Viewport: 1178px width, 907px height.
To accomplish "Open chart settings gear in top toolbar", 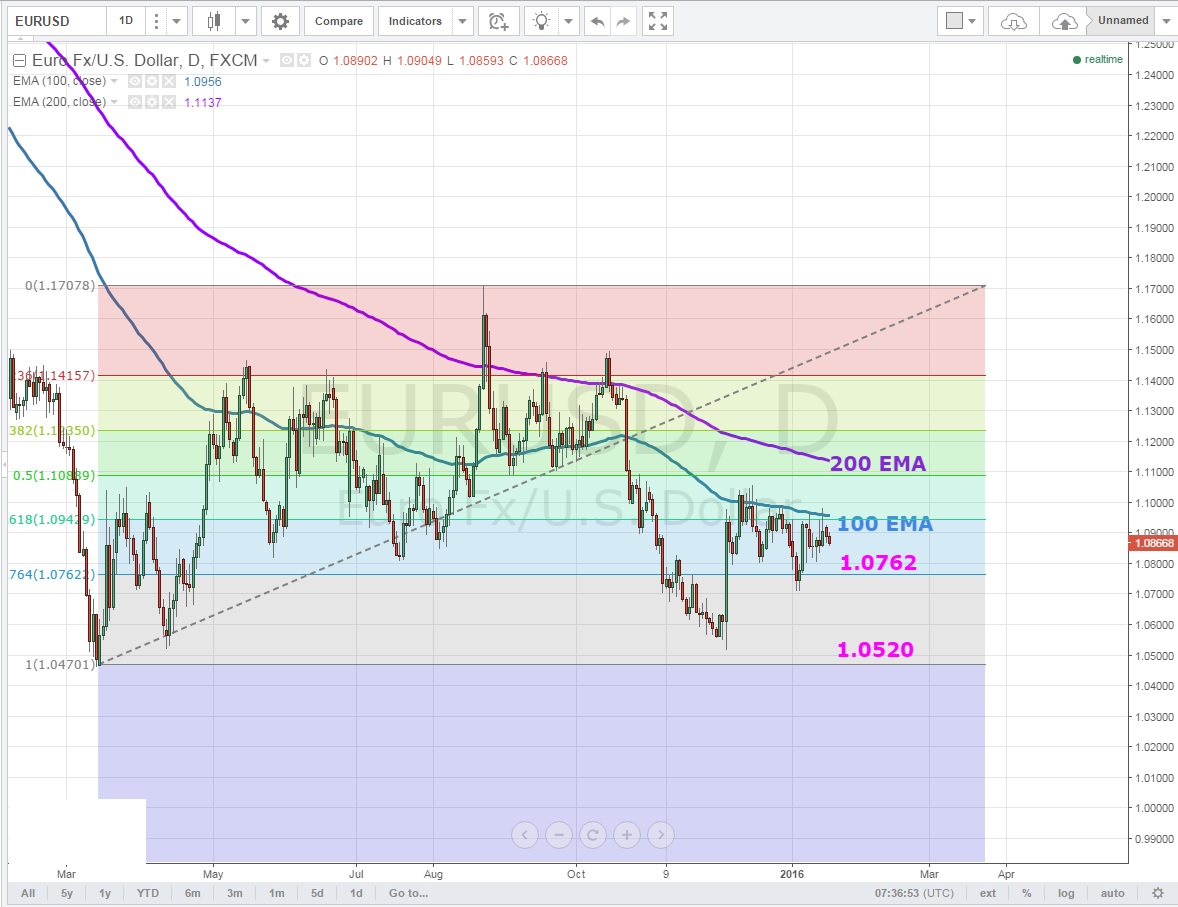I will (x=280, y=21).
